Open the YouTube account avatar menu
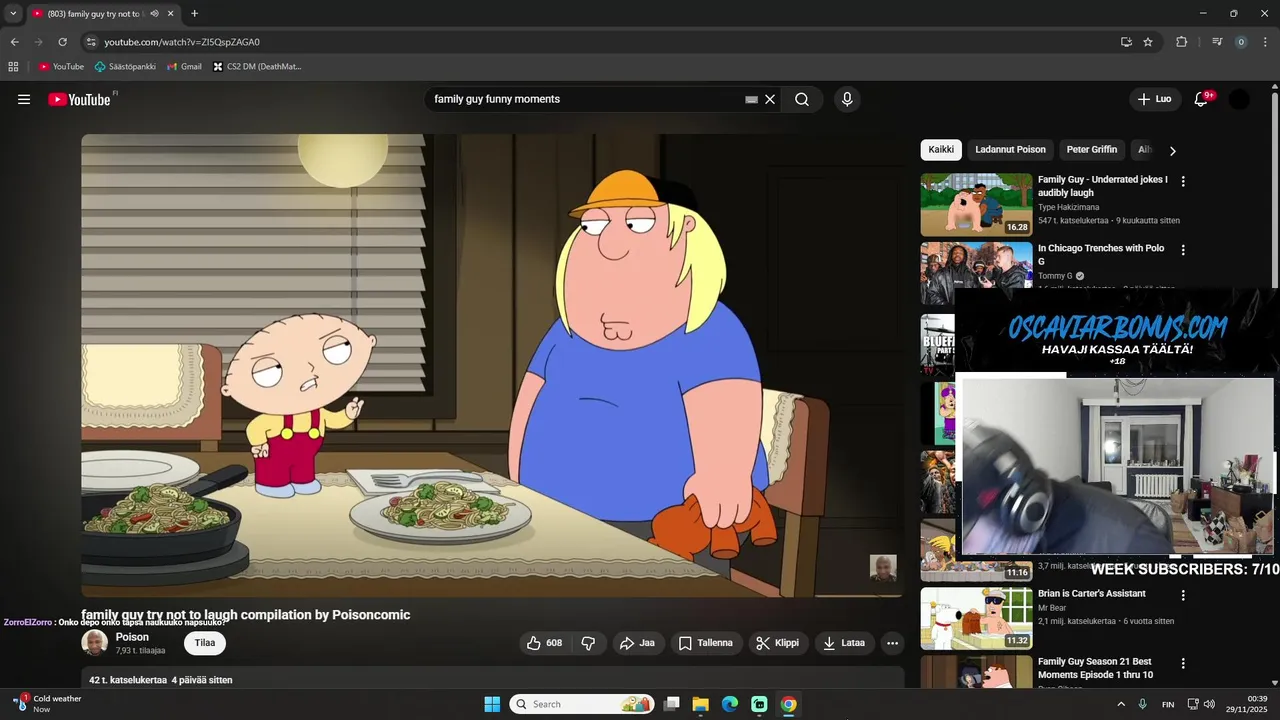Image resolution: width=1280 pixels, height=720 pixels. pos(1239,99)
